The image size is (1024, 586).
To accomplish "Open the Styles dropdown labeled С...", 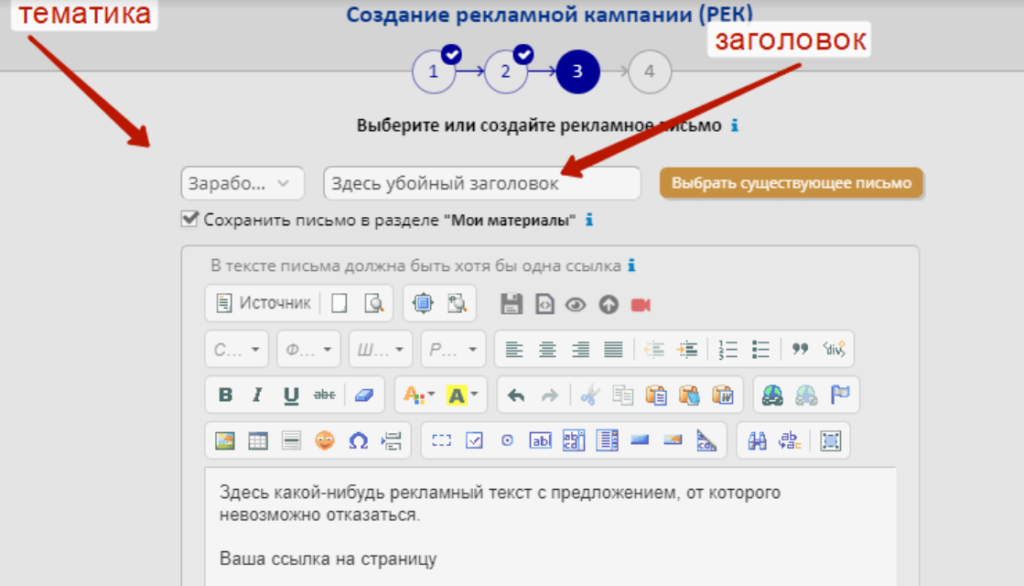I will (236, 350).
